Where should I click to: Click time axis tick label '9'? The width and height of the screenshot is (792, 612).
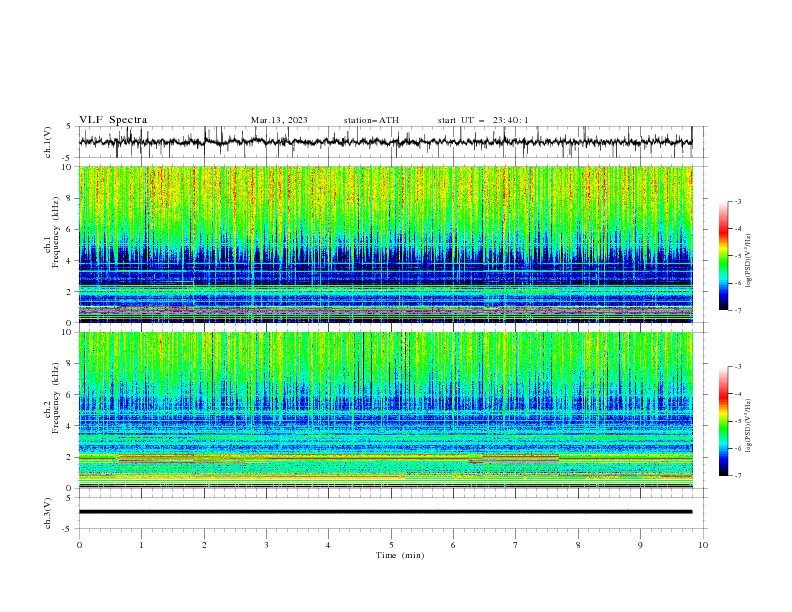(x=640, y=545)
